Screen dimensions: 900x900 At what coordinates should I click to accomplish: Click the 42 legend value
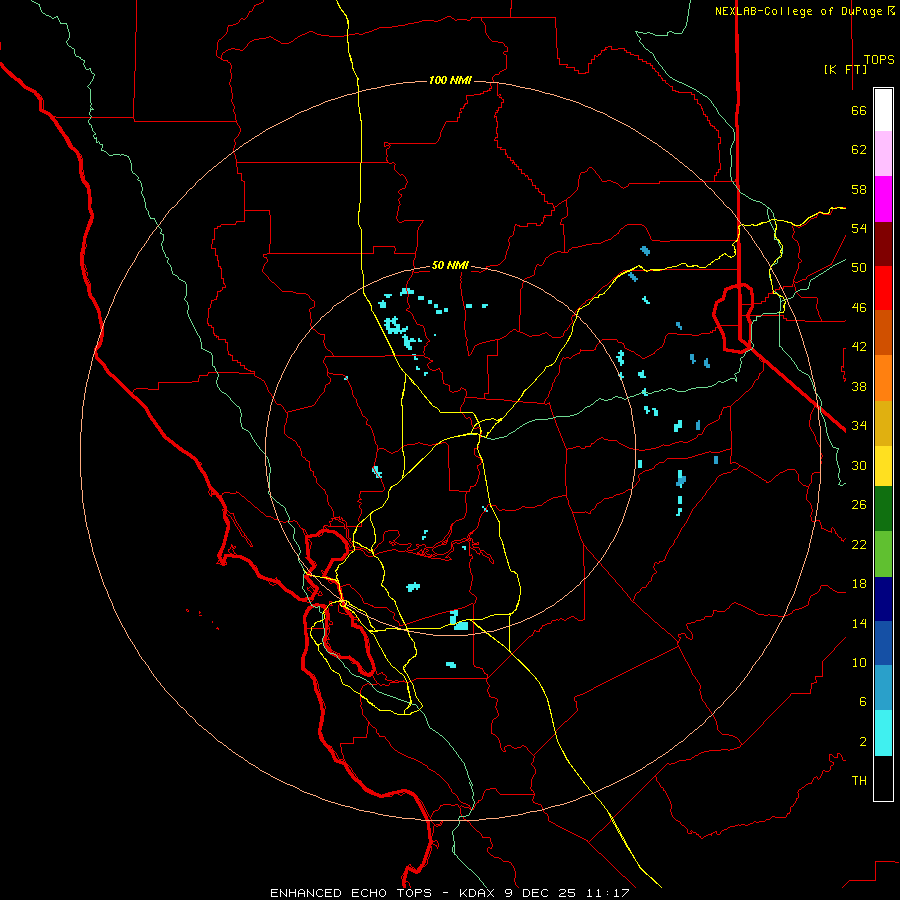(859, 347)
